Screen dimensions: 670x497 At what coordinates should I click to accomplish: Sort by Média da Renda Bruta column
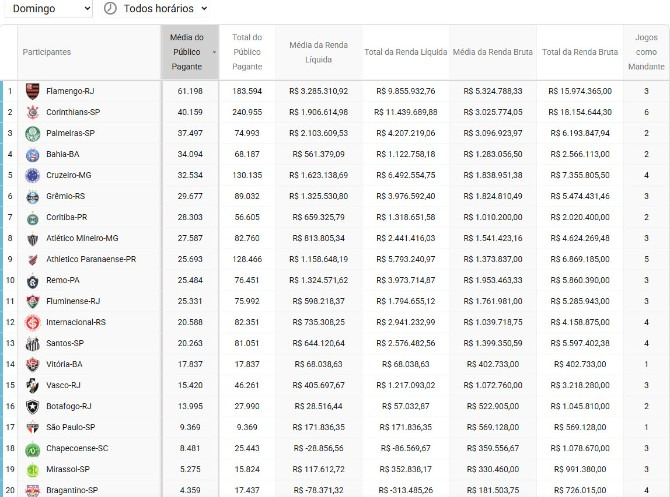point(493,52)
